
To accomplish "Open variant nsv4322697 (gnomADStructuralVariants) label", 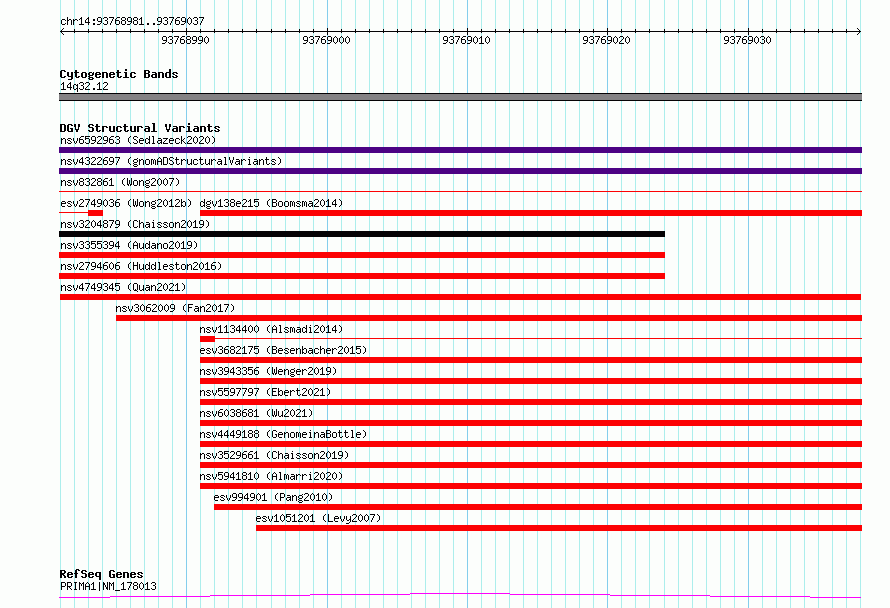I will click(171, 161).
